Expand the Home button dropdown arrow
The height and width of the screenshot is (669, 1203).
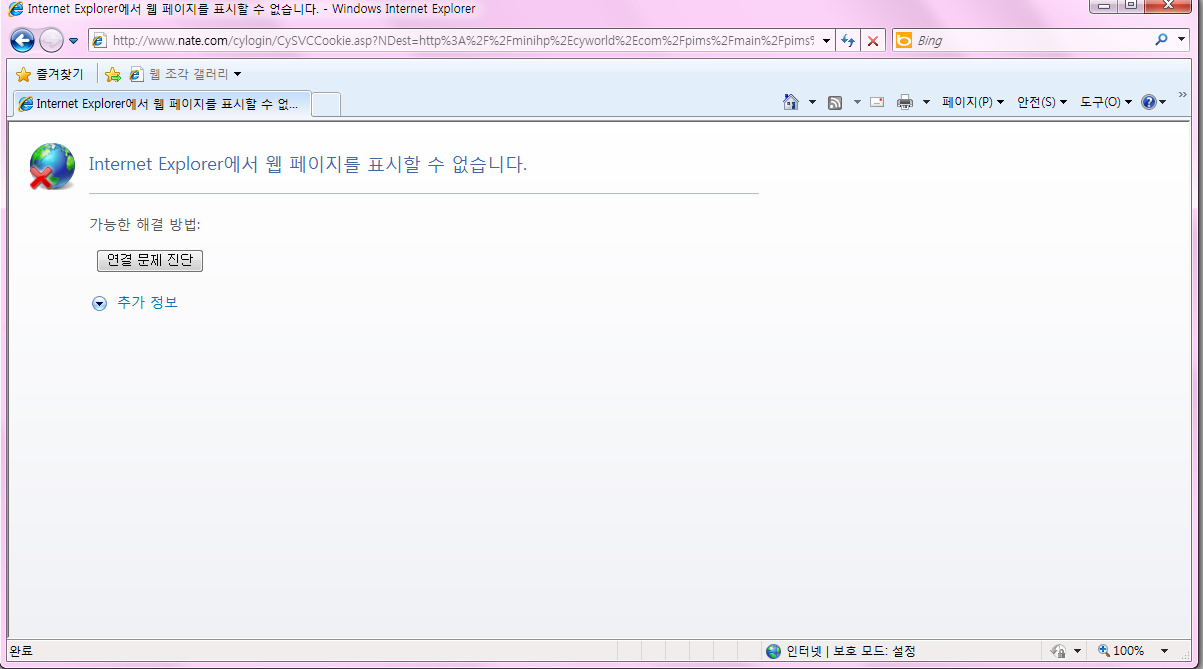(x=812, y=102)
